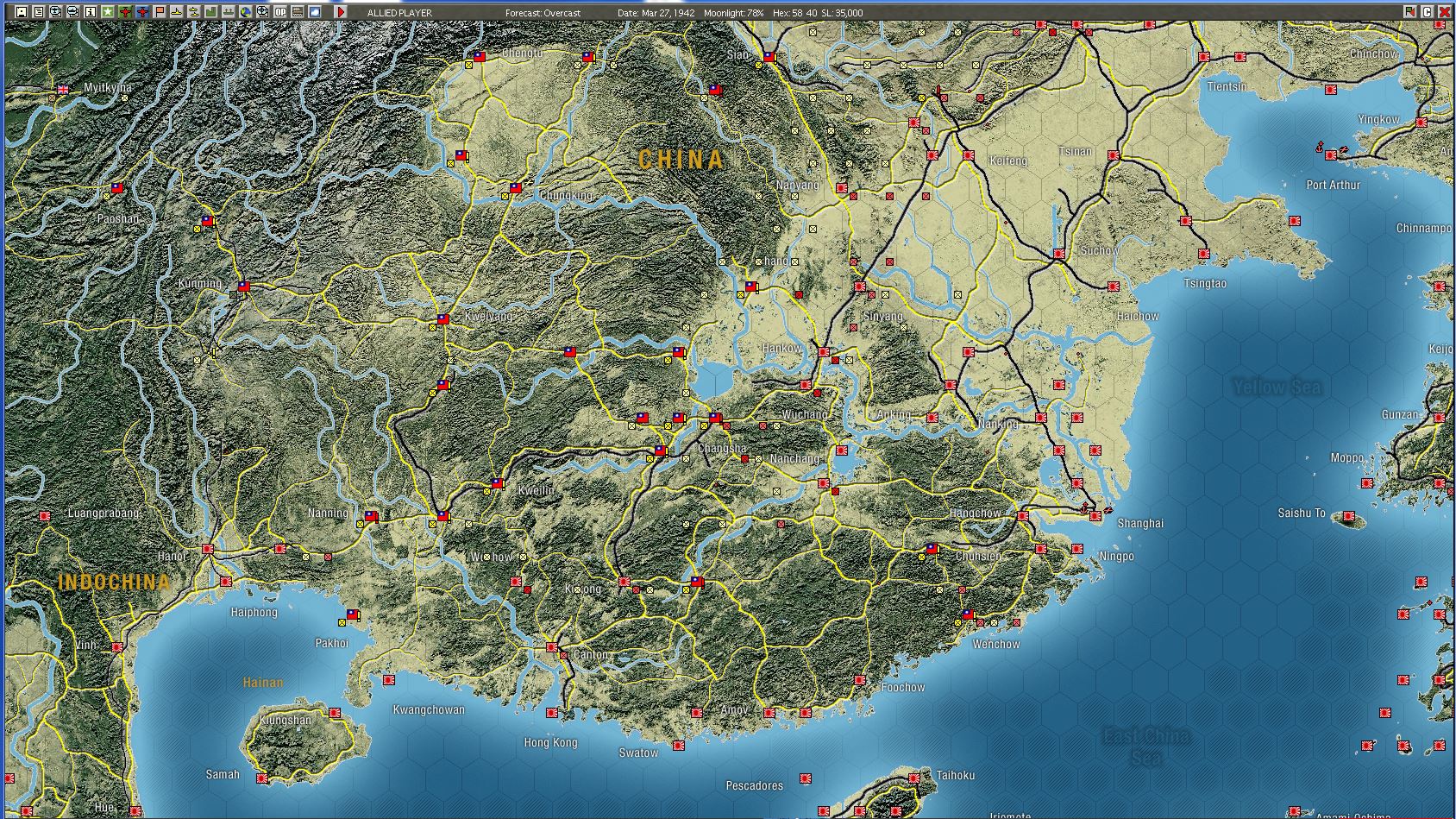Click the white star on green icon
Viewport: 1456px width, 819px height.
[x=108, y=12]
